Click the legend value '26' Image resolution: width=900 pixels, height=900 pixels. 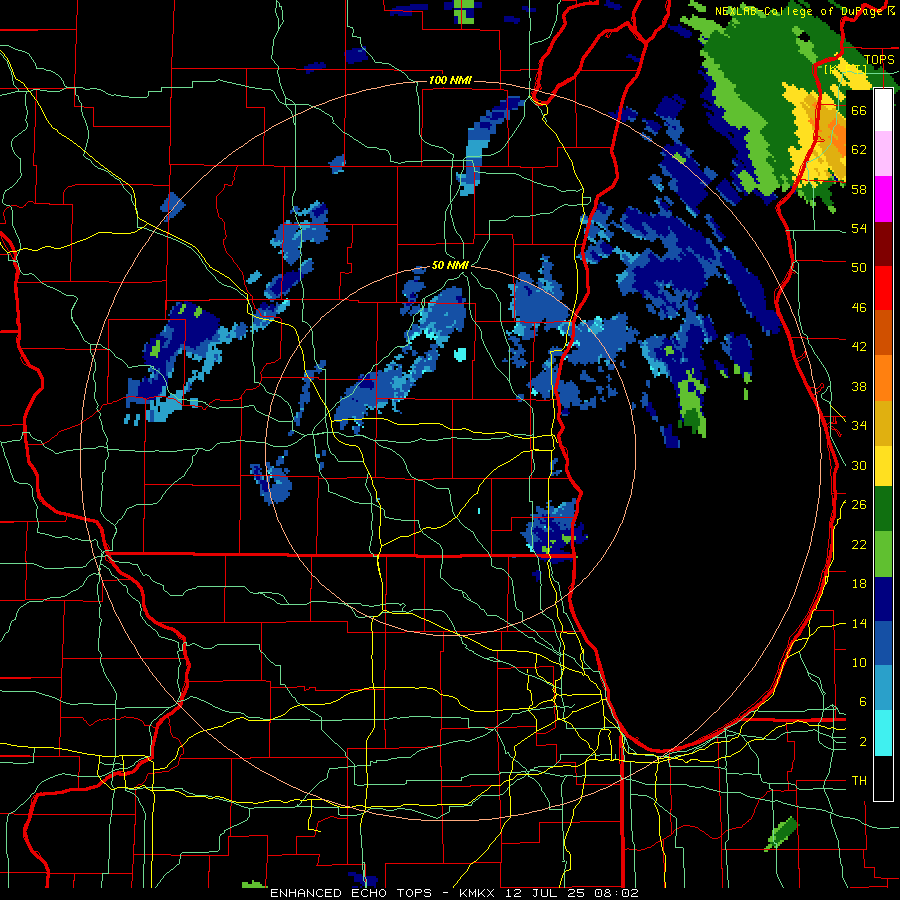pyautogui.click(x=859, y=505)
